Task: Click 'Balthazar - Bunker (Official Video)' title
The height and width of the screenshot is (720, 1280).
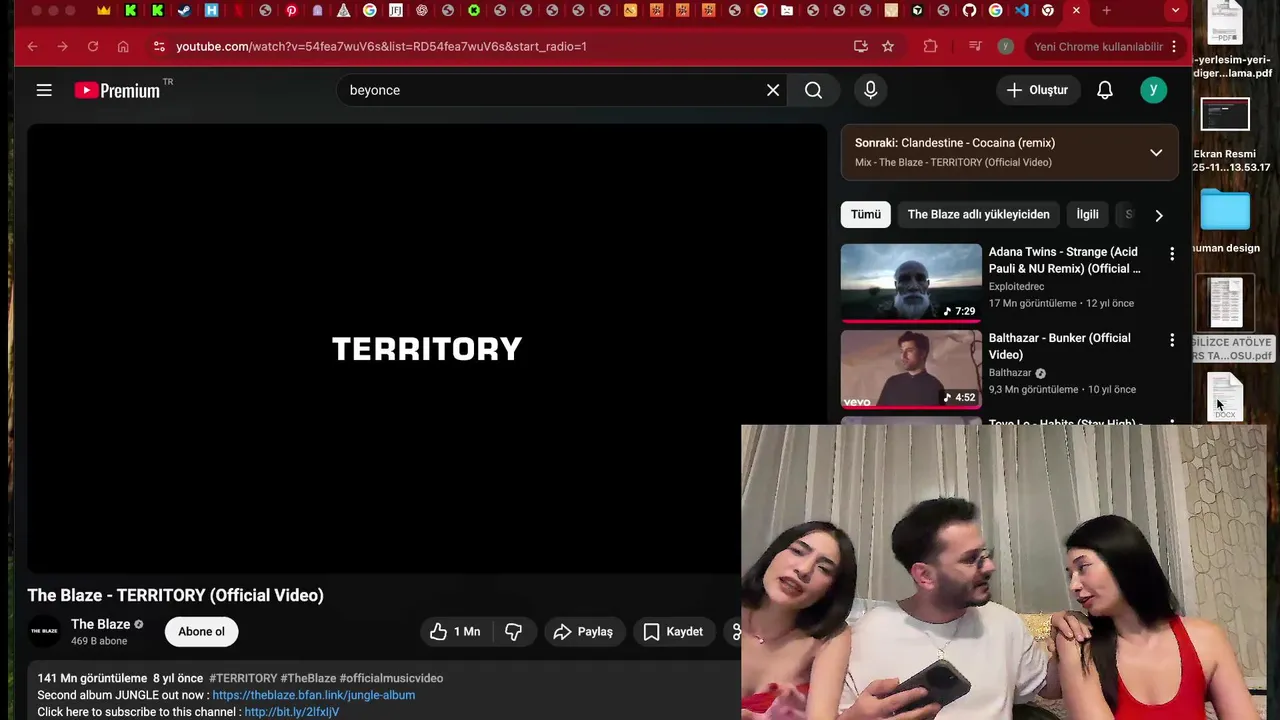Action: point(1059,346)
